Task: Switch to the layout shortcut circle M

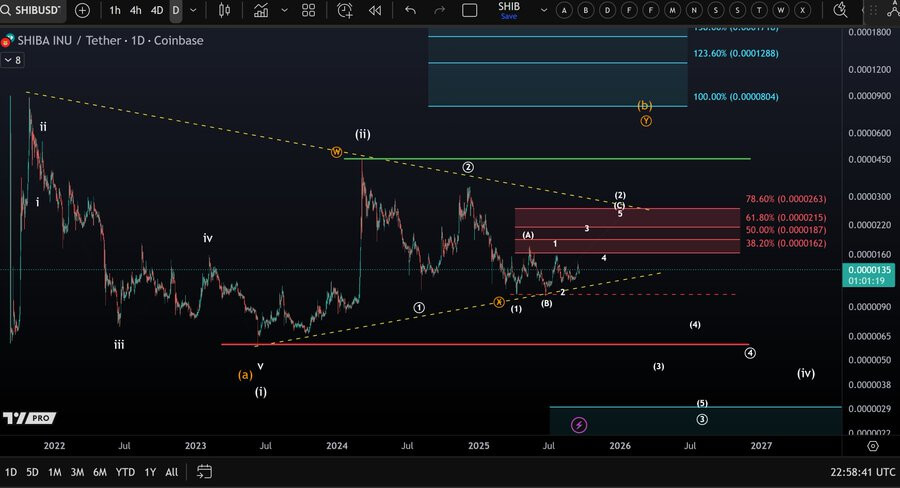Action: [673, 10]
